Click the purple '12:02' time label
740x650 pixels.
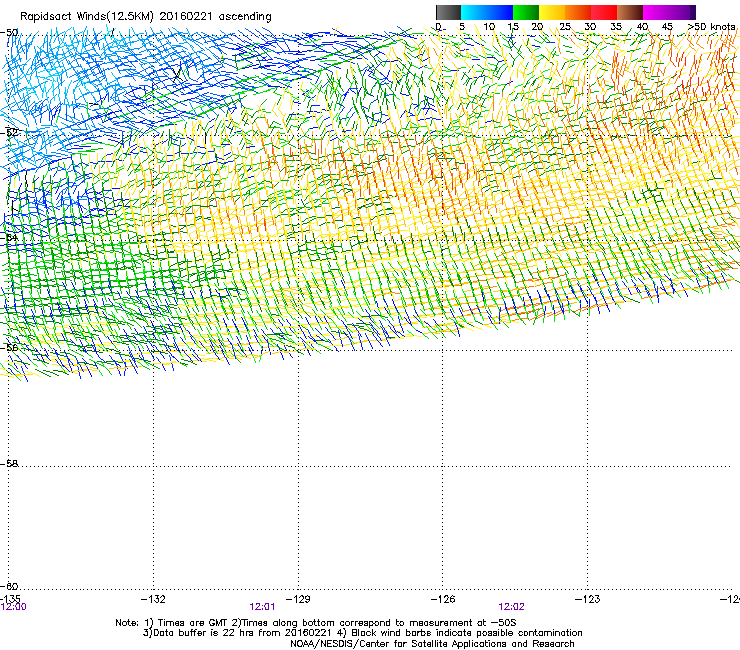coord(511,607)
